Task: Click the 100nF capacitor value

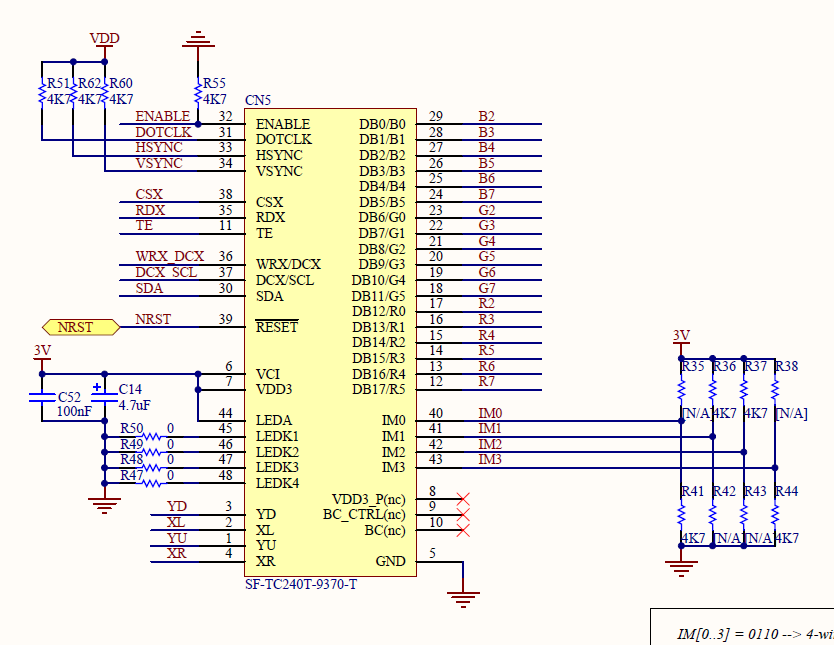Action: 74,412
